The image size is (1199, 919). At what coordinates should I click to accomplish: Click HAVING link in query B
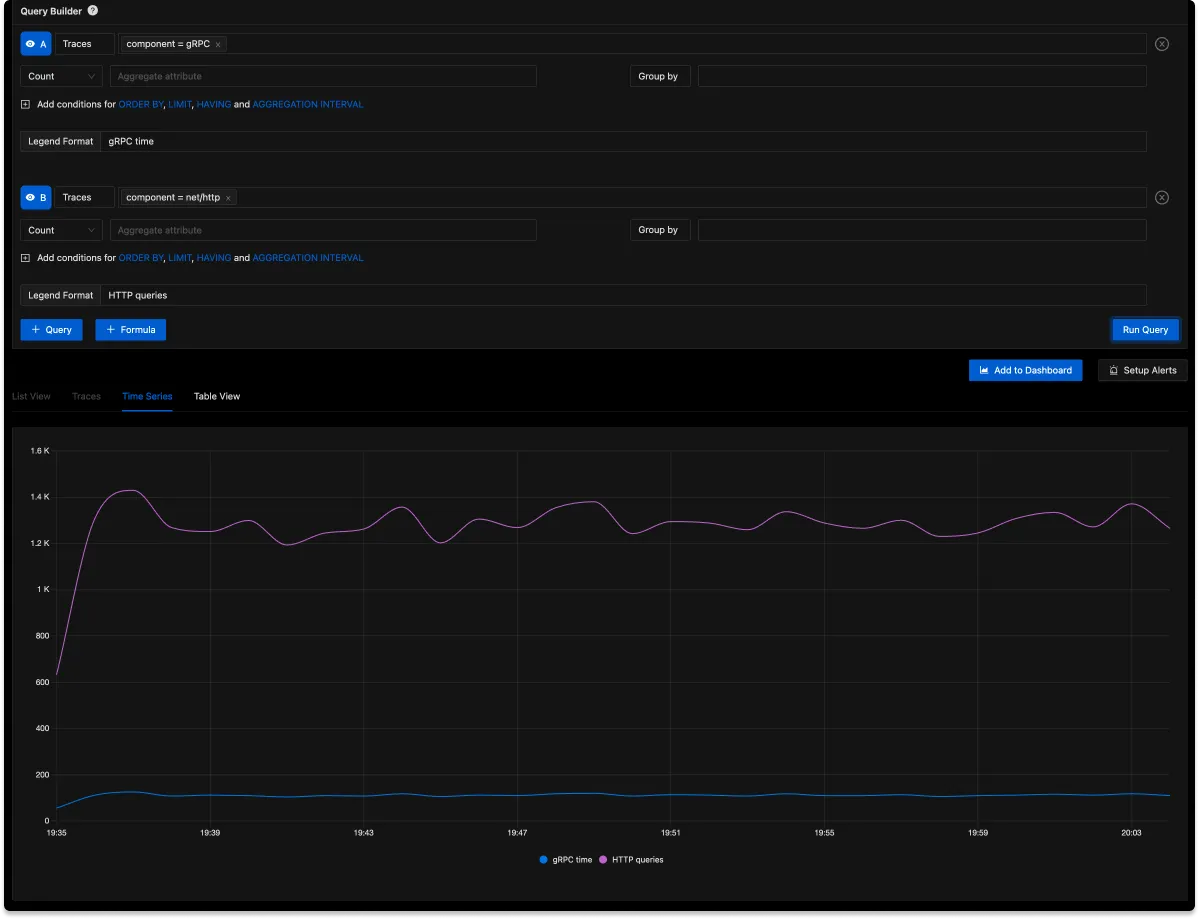[x=213, y=258]
